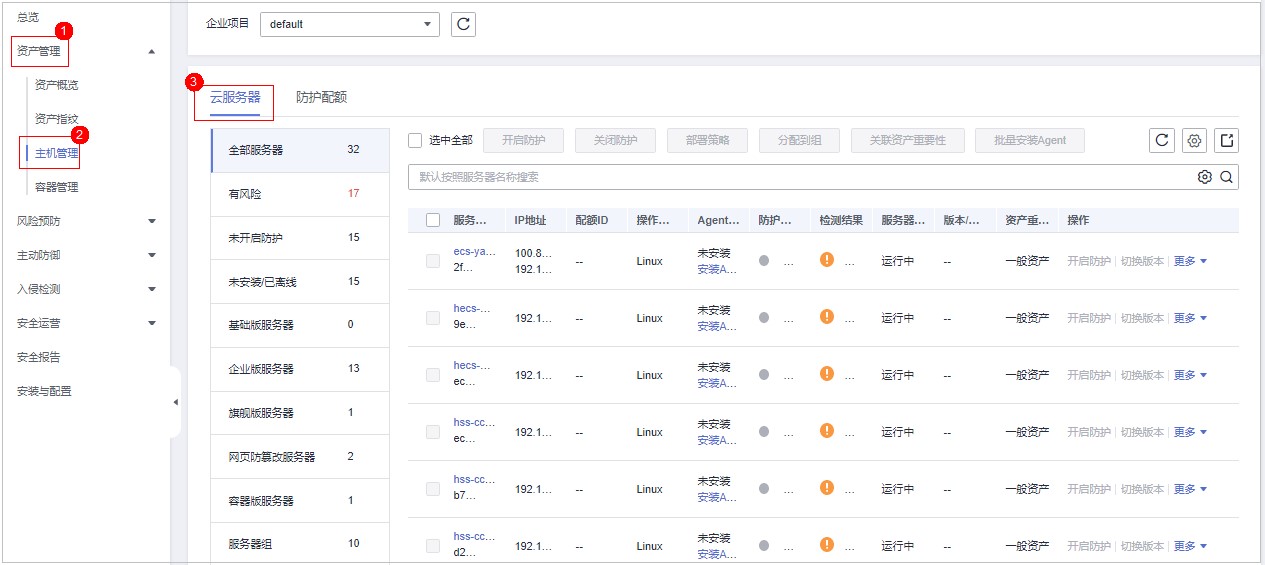The height and width of the screenshot is (565, 1265).
Task: Click the 批量安装Agent button
Action: coord(1029,141)
